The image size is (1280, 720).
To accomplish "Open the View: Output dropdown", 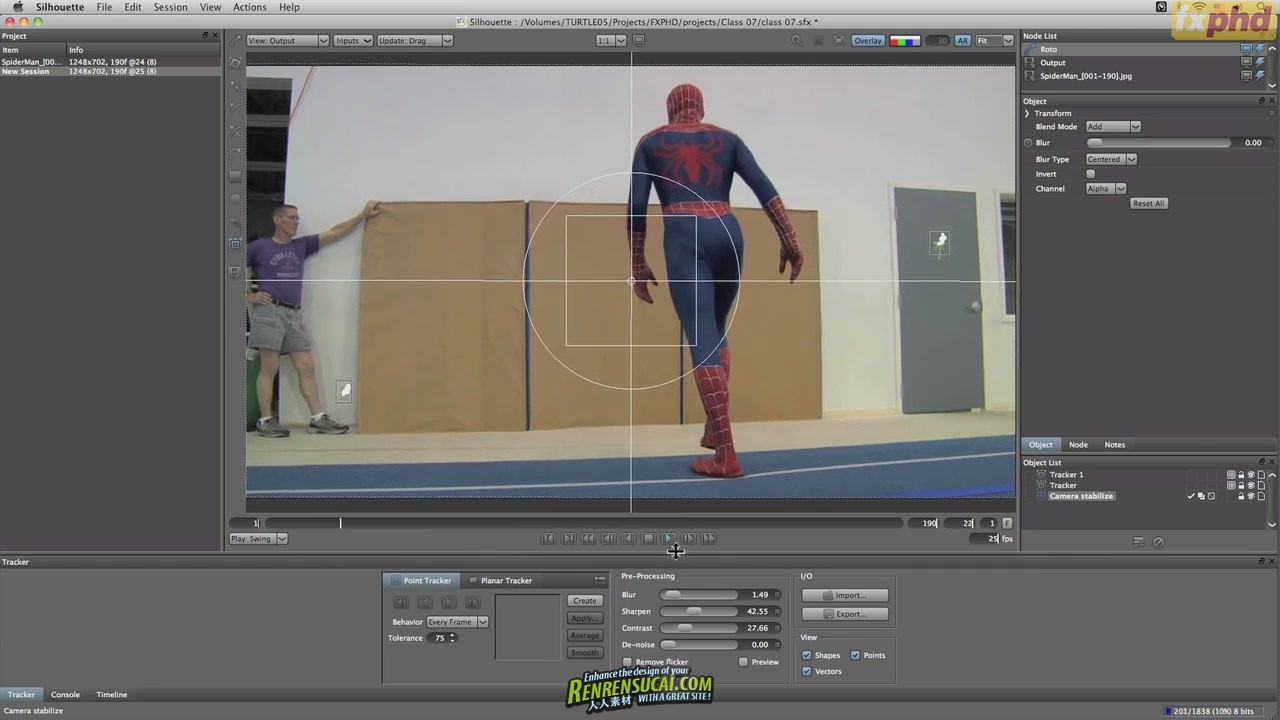I will (x=287, y=41).
